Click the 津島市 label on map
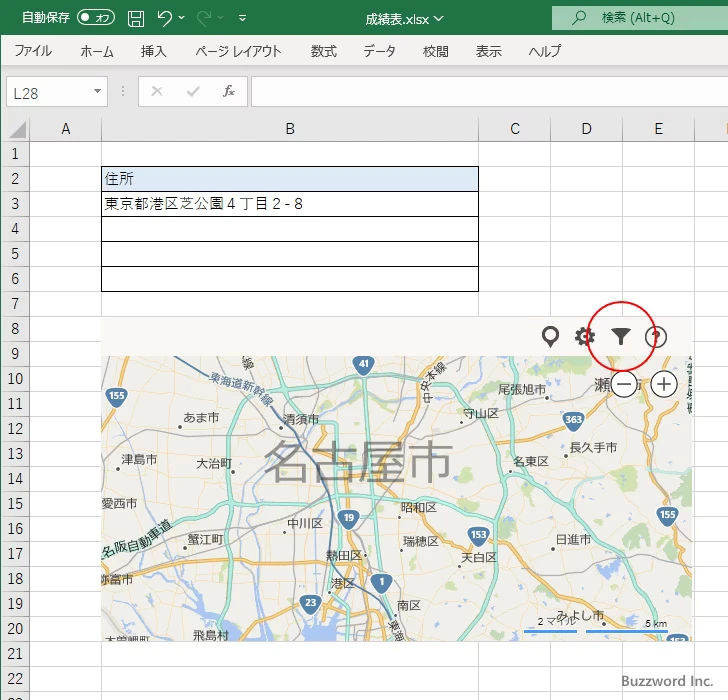The image size is (728, 700). click(x=139, y=460)
